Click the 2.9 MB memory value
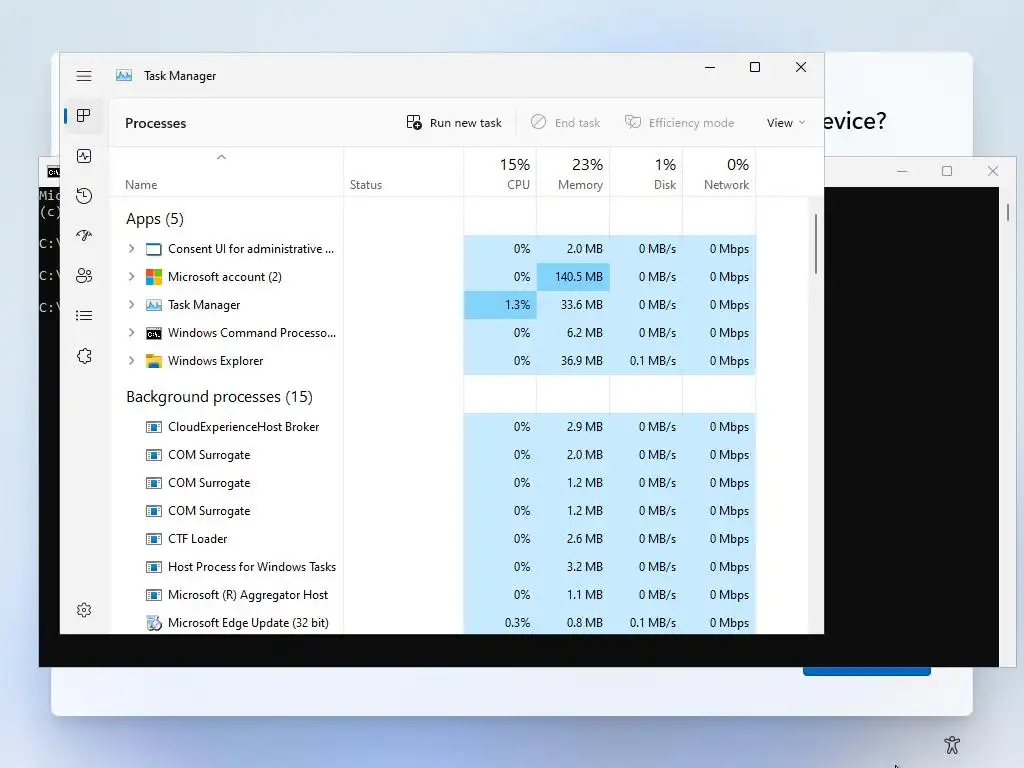This screenshot has height=768, width=1024. (584, 427)
